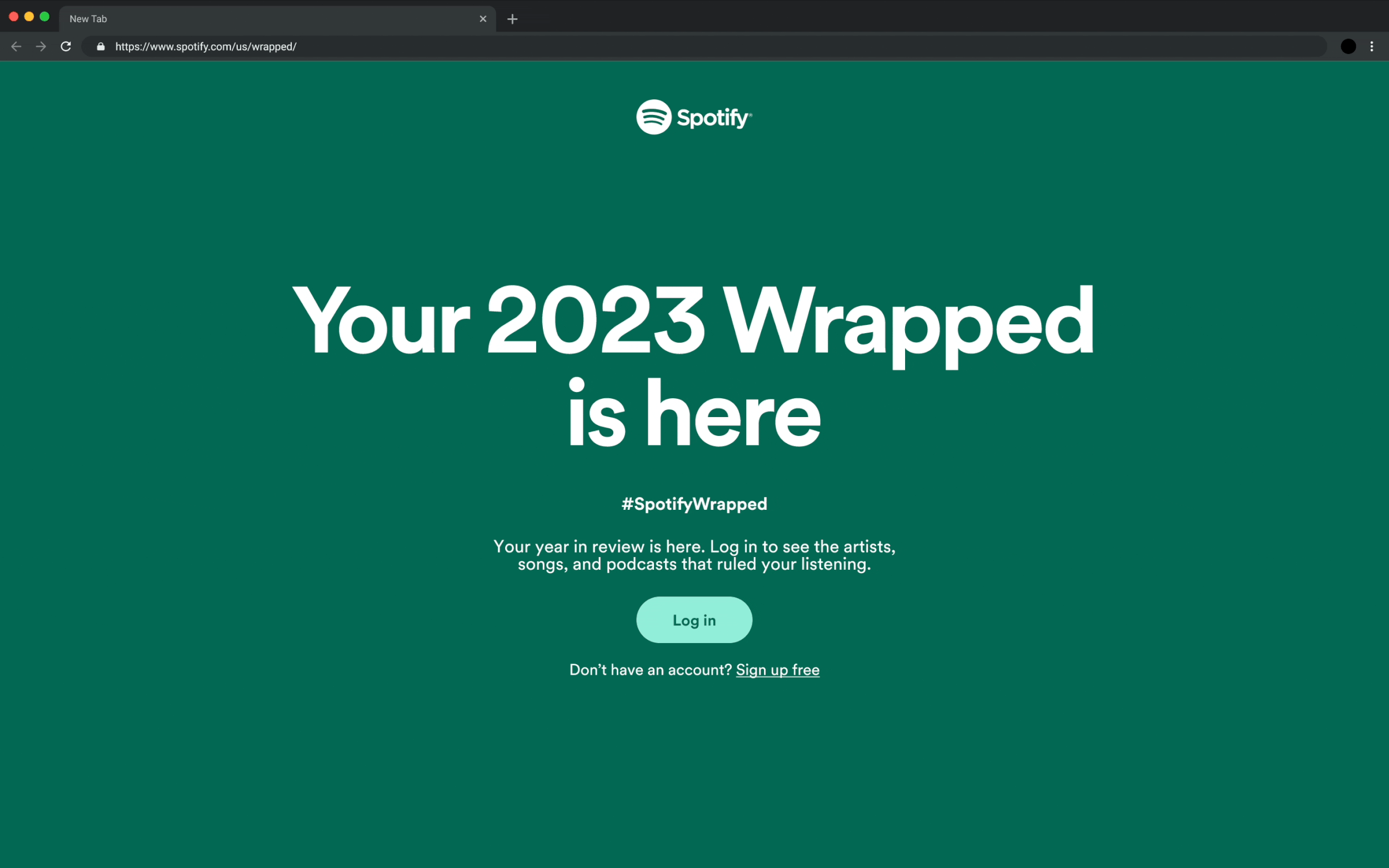Open the Sign up free link

click(x=777, y=669)
